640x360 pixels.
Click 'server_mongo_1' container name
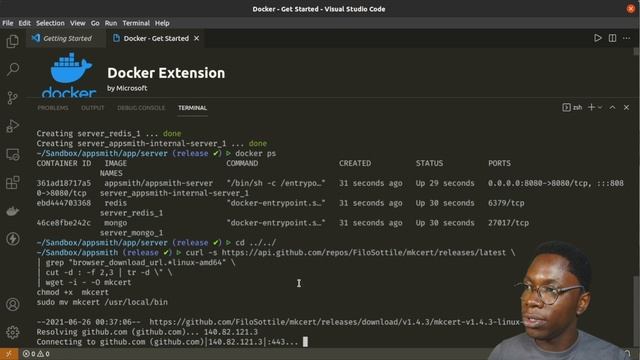pos(131,233)
